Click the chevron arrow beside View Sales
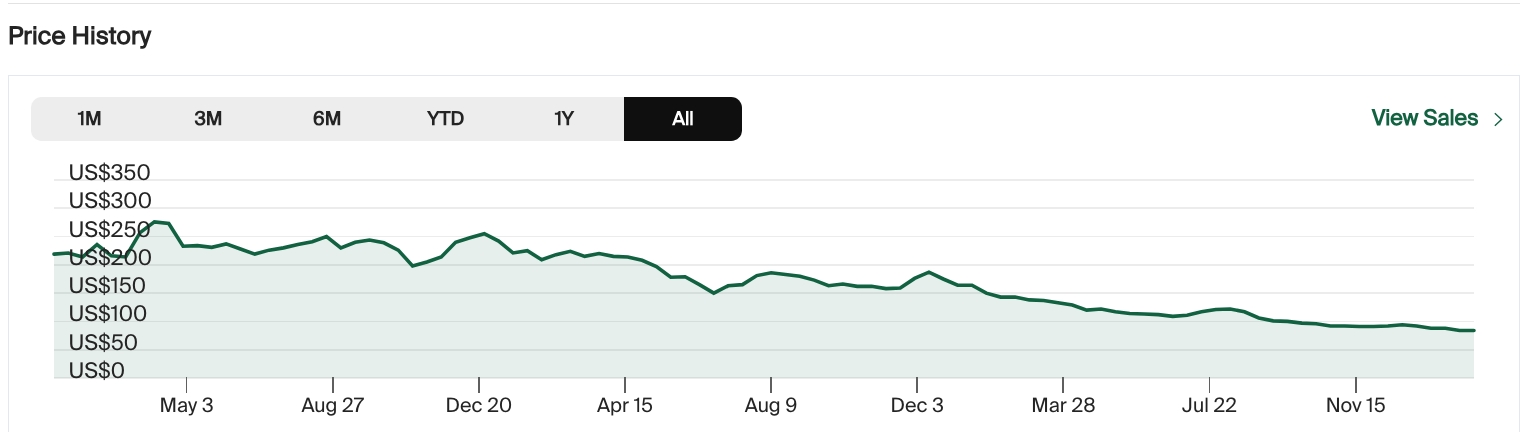The width and height of the screenshot is (1526, 432). pyautogui.click(x=1498, y=119)
